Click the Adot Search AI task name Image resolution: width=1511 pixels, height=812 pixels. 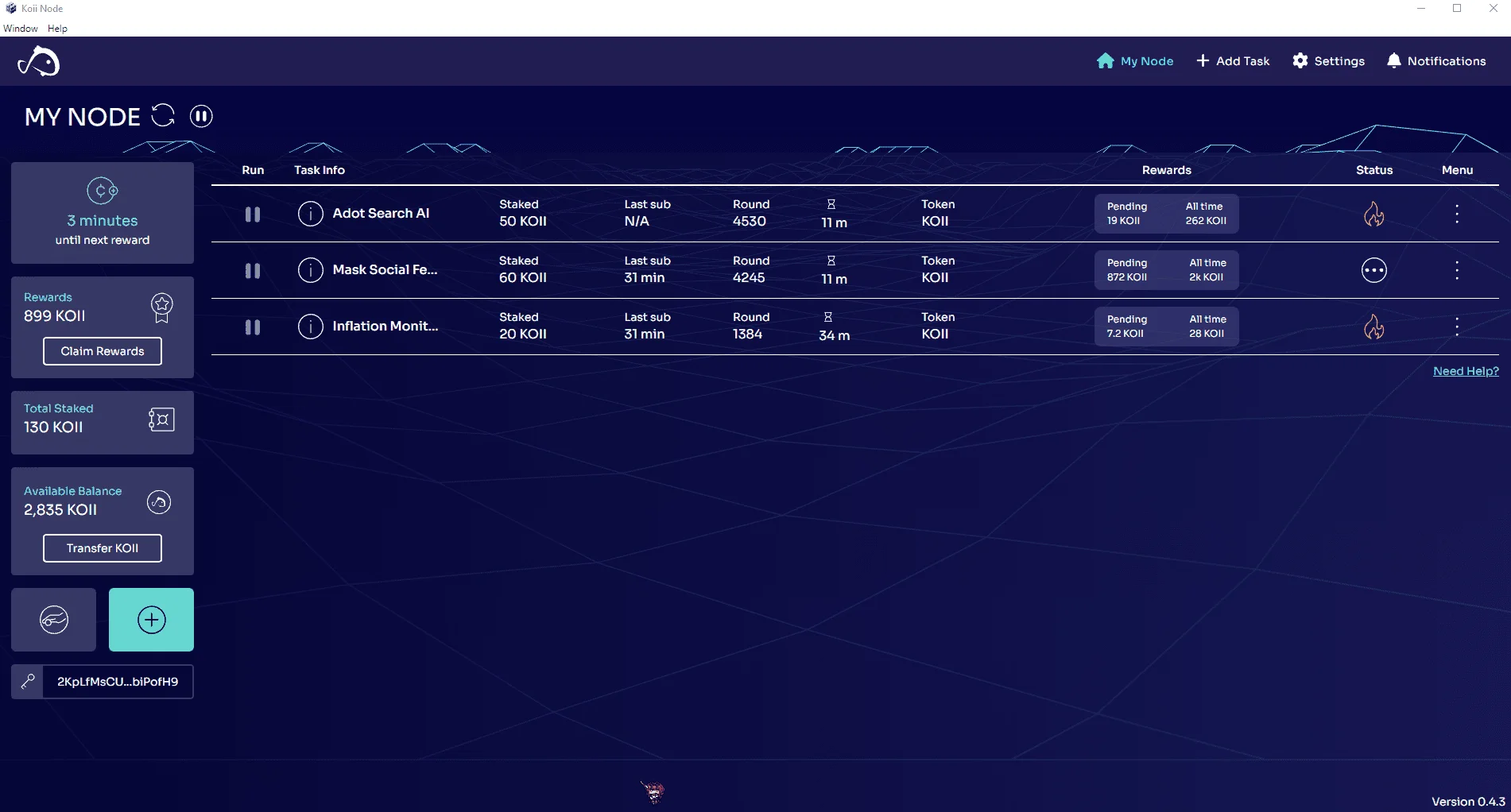coord(381,213)
